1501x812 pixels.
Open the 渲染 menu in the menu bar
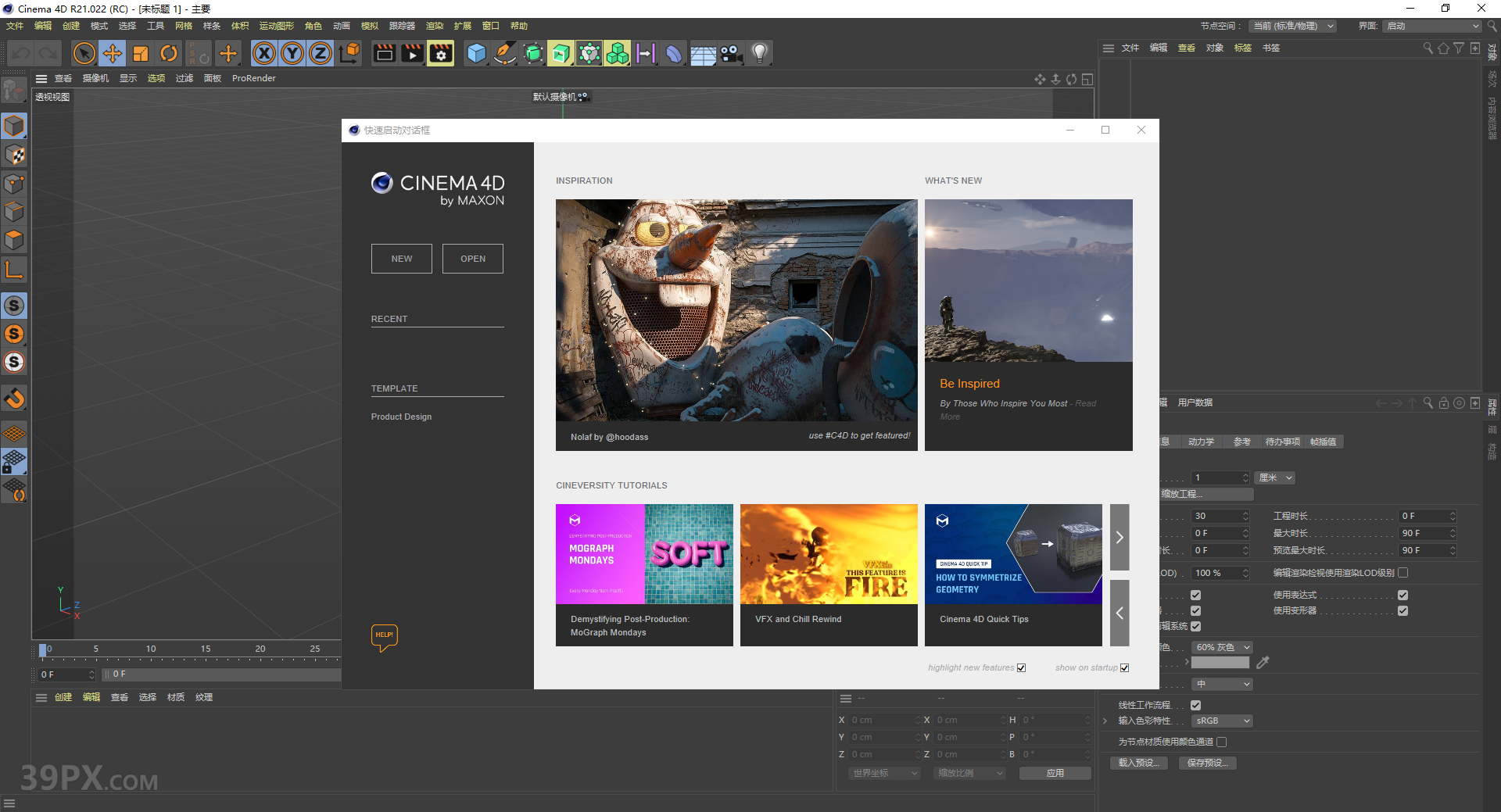coord(435,26)
